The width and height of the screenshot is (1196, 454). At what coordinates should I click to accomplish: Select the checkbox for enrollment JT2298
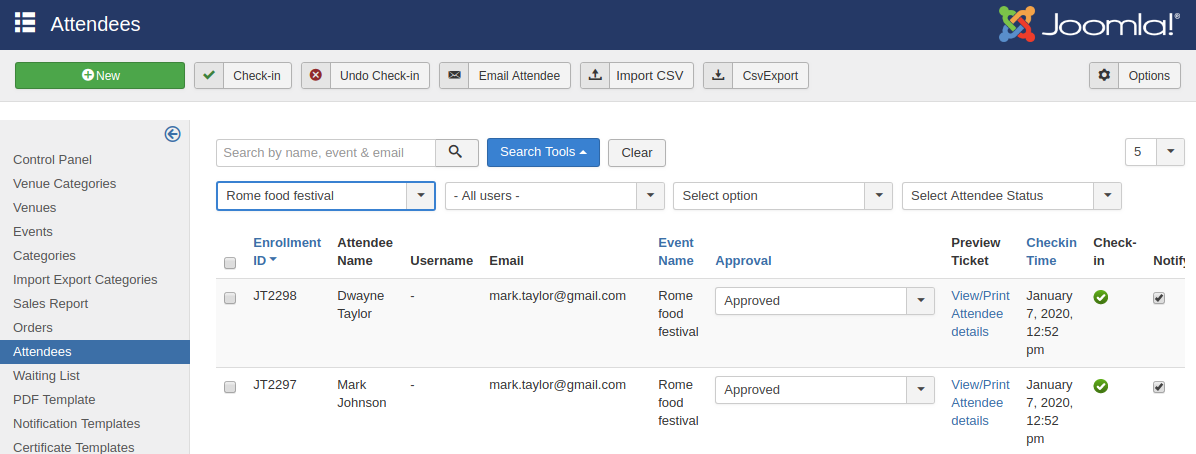pos(230,298)
